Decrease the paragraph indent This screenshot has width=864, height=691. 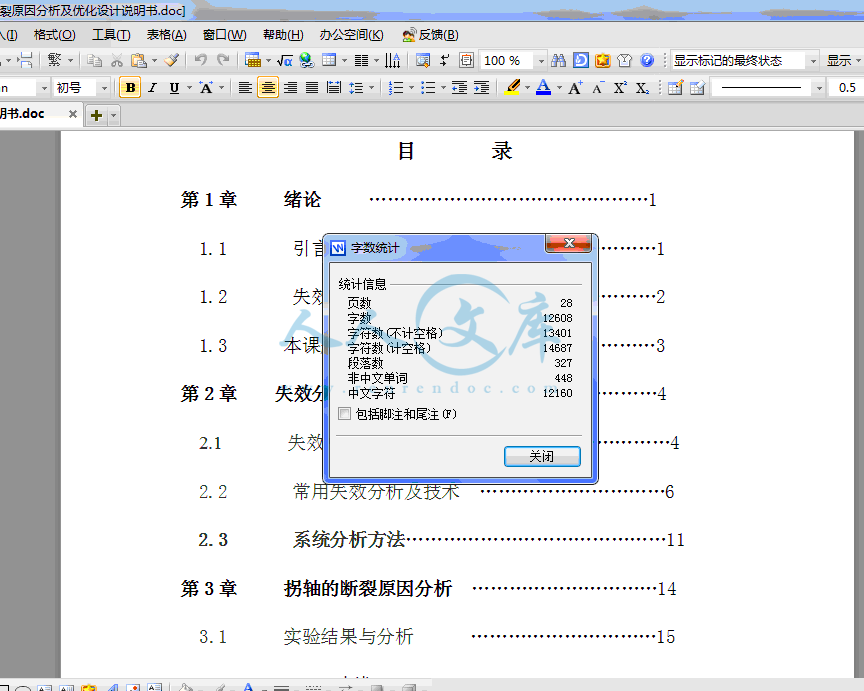click(x=459, y=88)
